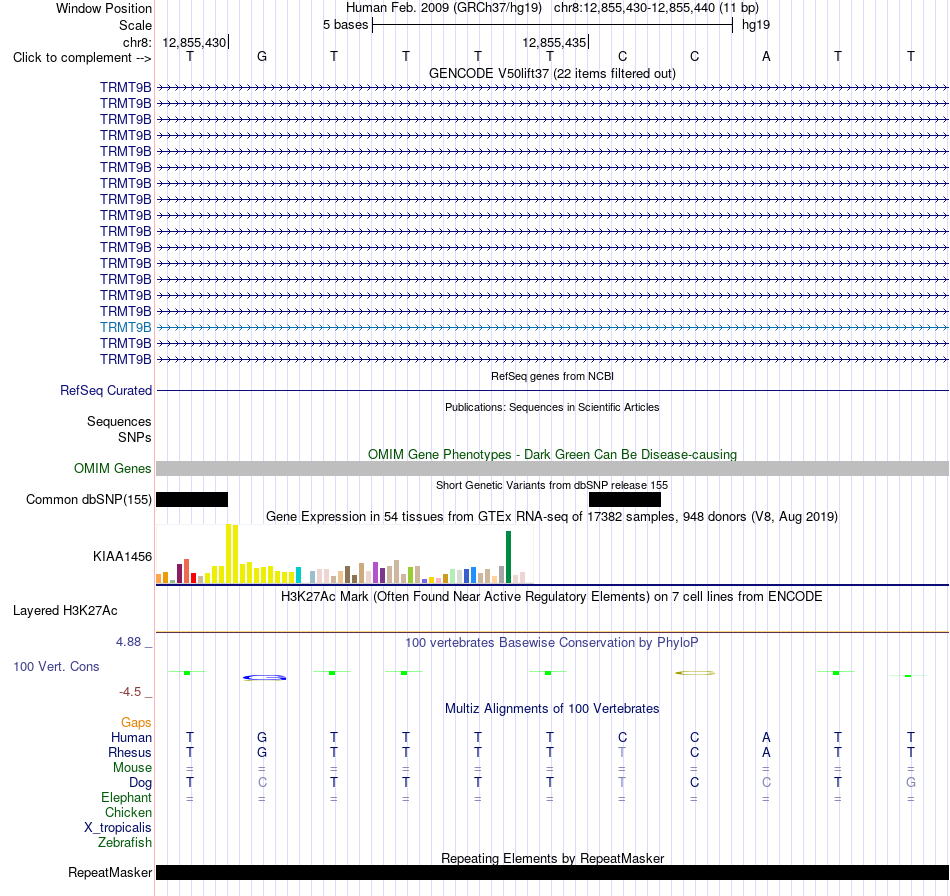Click the blue PhyloP oval marker
Screen dimensions: 950x896
click(x=265, y=677)
